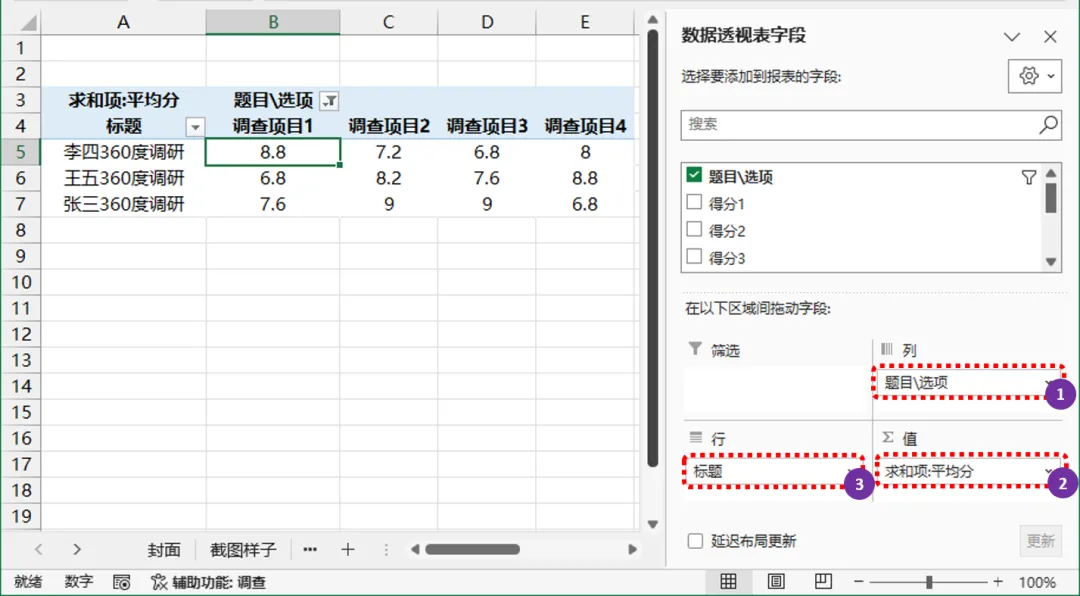Switch to Normal view in status bar
Screen dimensions: 1080x596
pyautogui.click(x=728, y=582)
